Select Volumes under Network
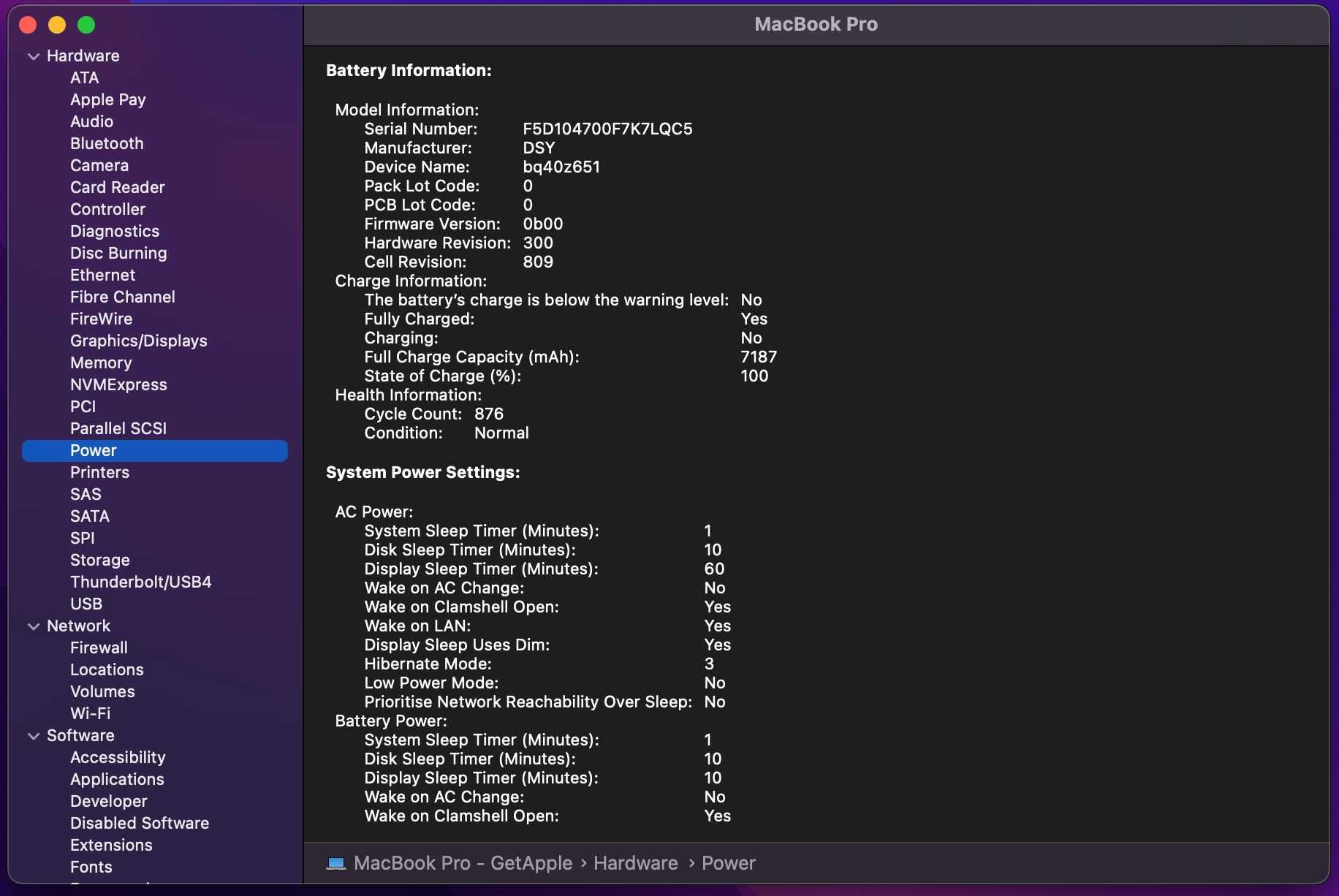The image size is (1339, 896). point(102,691)
